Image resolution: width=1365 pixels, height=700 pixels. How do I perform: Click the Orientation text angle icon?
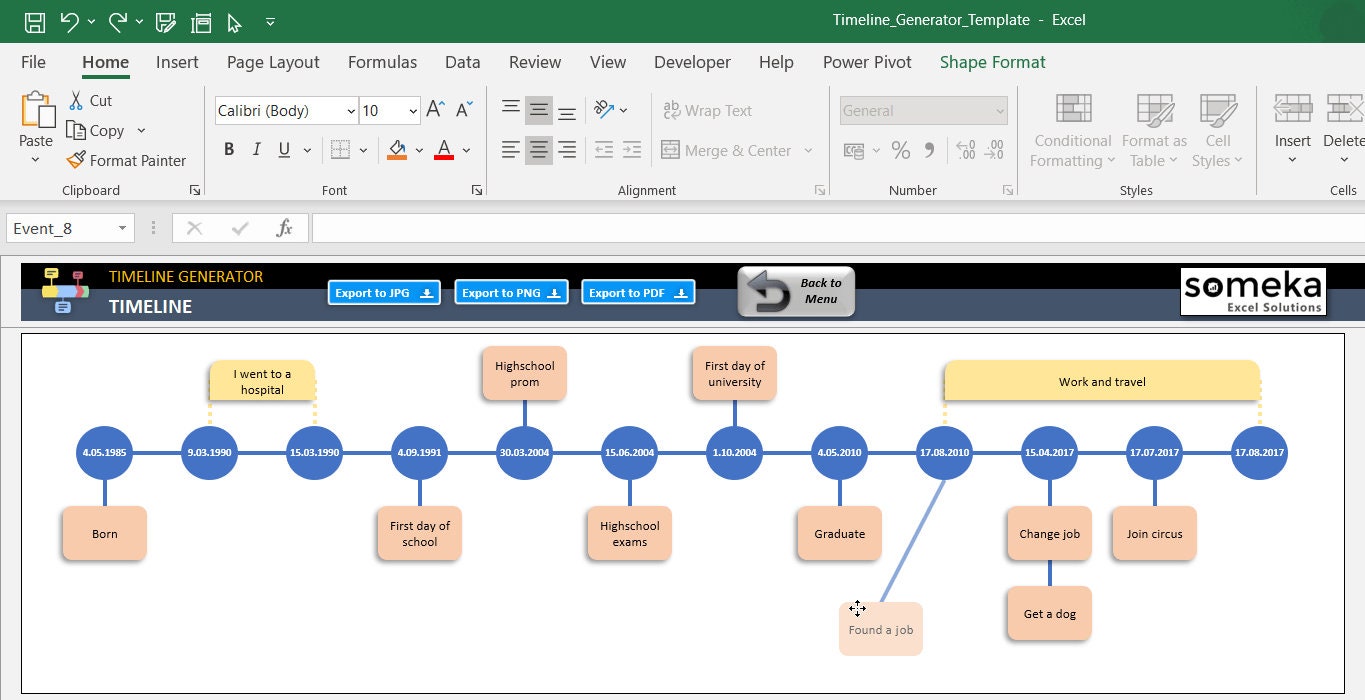[x=604, y=110]
